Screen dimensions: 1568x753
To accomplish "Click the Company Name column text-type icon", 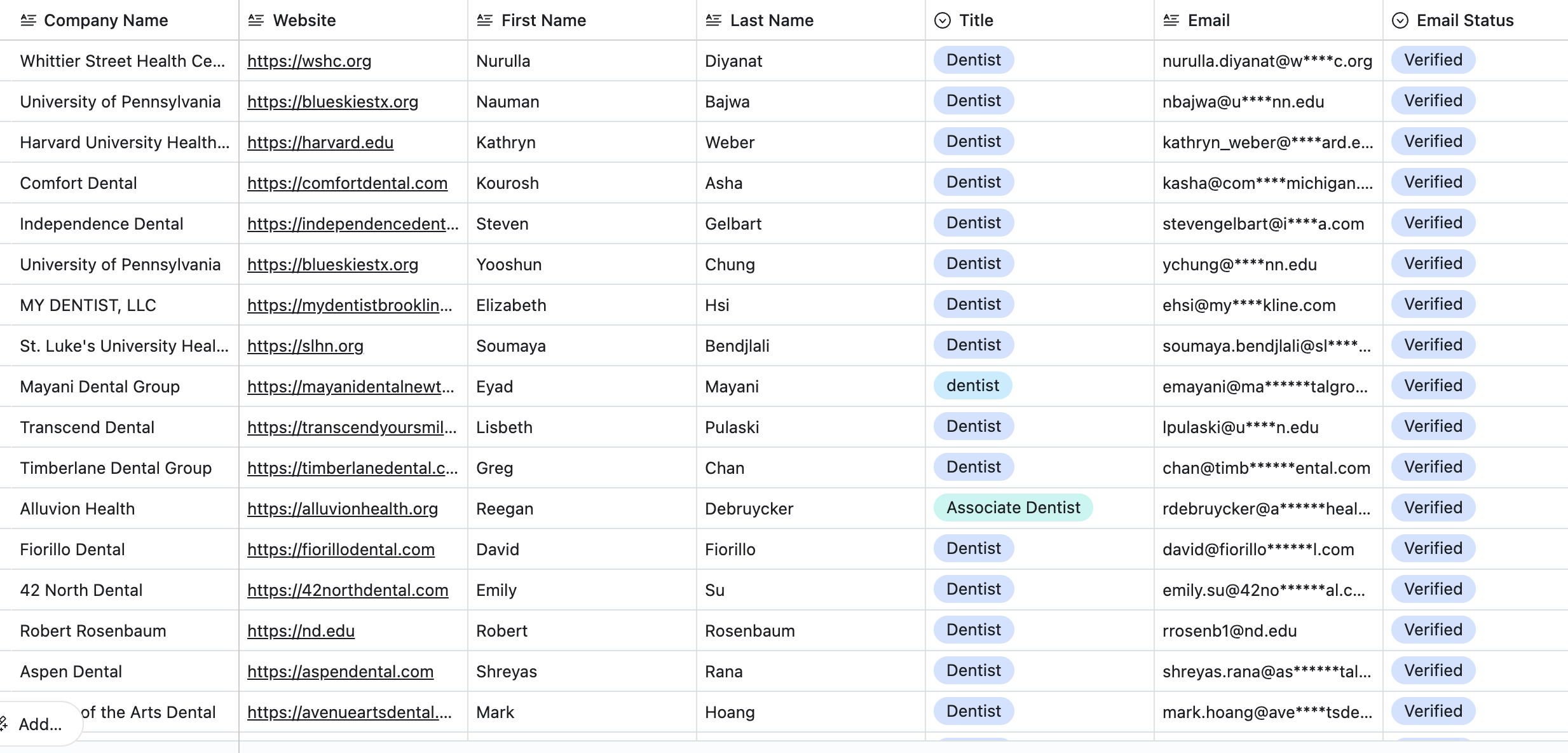I will pyautogui.click(x=28, y=20).
